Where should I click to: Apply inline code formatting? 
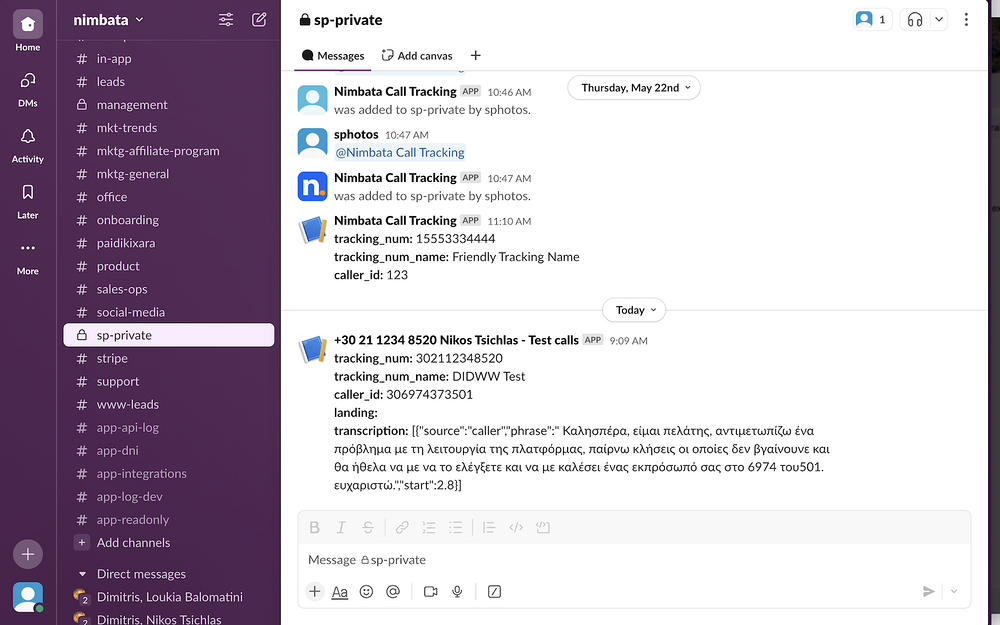516,527
